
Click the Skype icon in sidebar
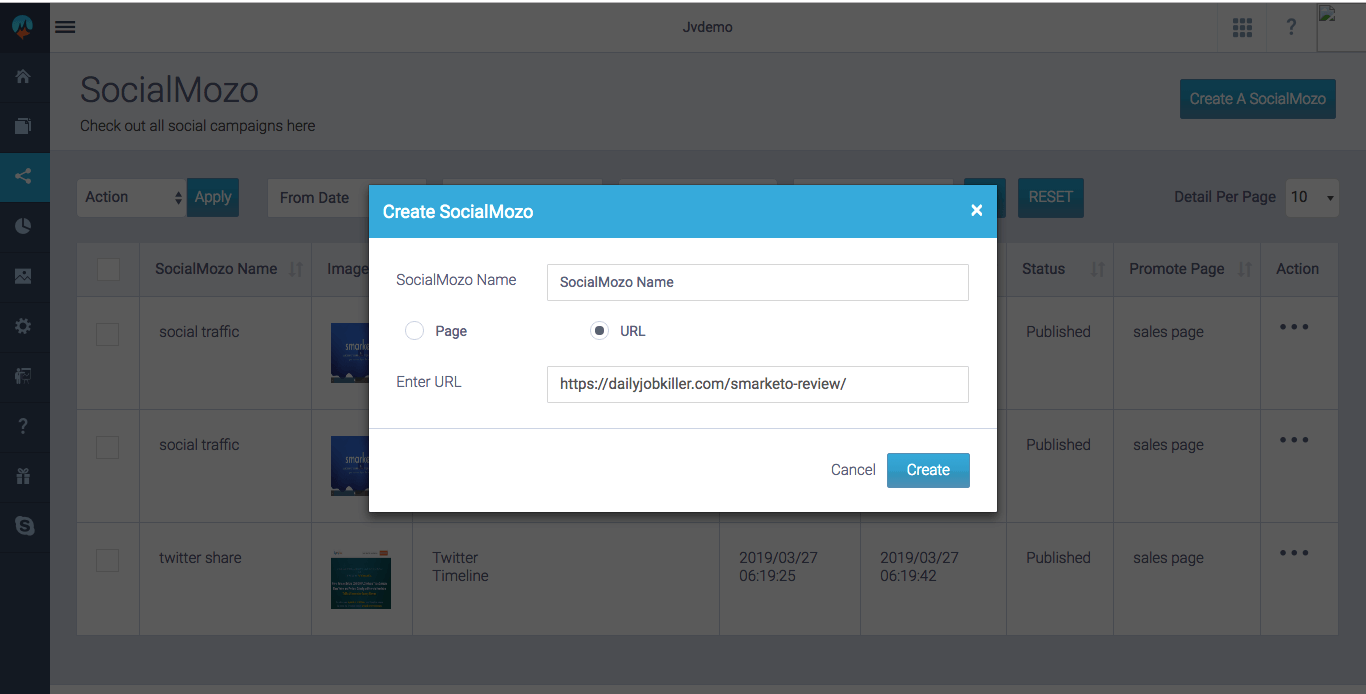(23, 524)
